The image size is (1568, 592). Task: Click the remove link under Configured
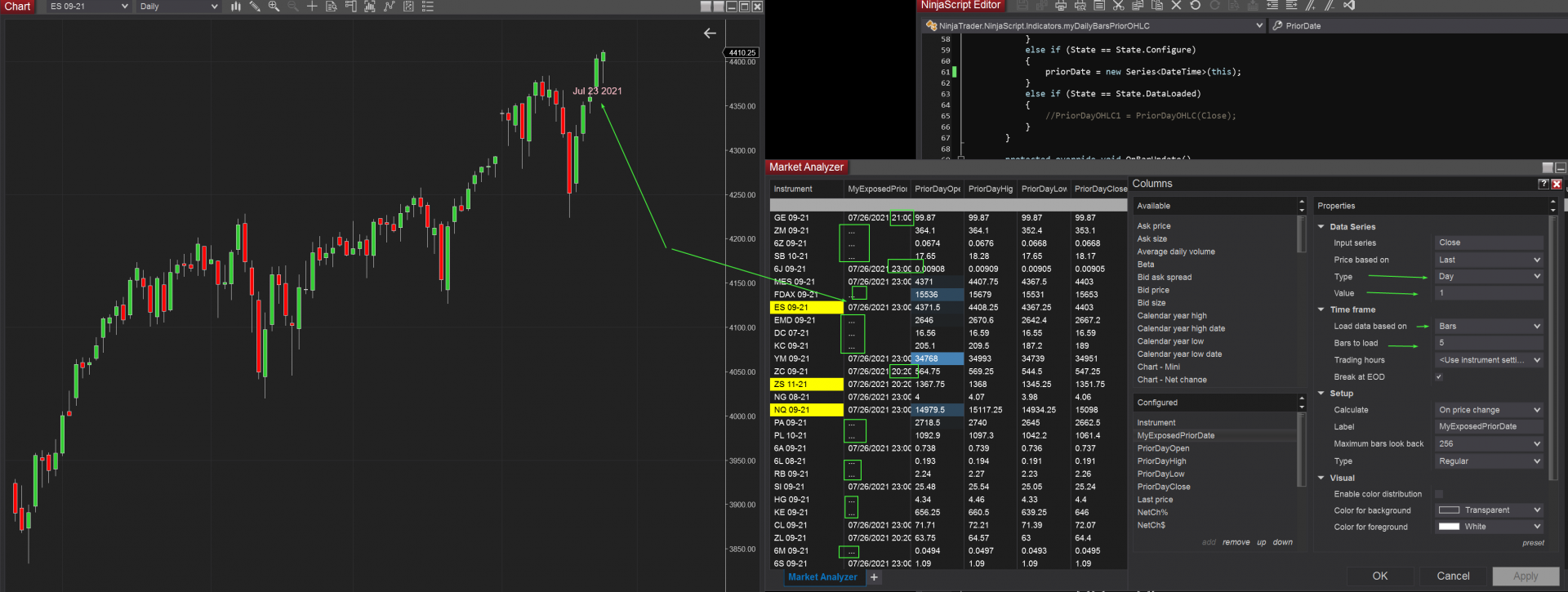1236,542
